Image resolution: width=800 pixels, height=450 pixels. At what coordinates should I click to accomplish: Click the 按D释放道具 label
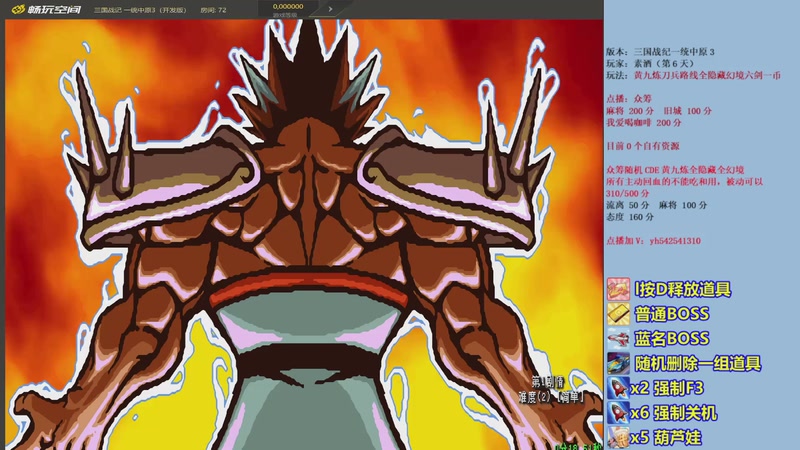(683, 289)
